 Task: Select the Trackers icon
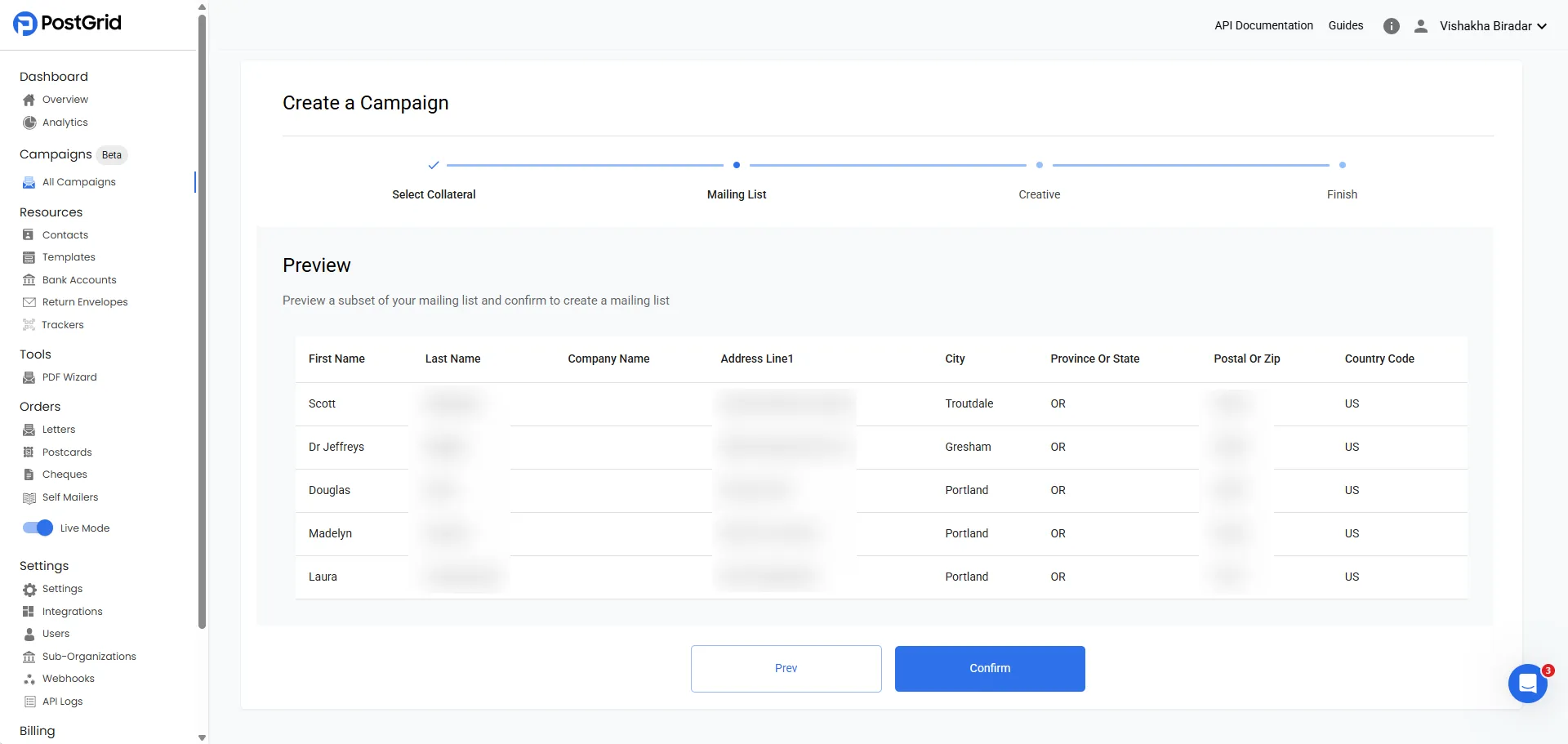pyautogui.click(x=29, y=324)
